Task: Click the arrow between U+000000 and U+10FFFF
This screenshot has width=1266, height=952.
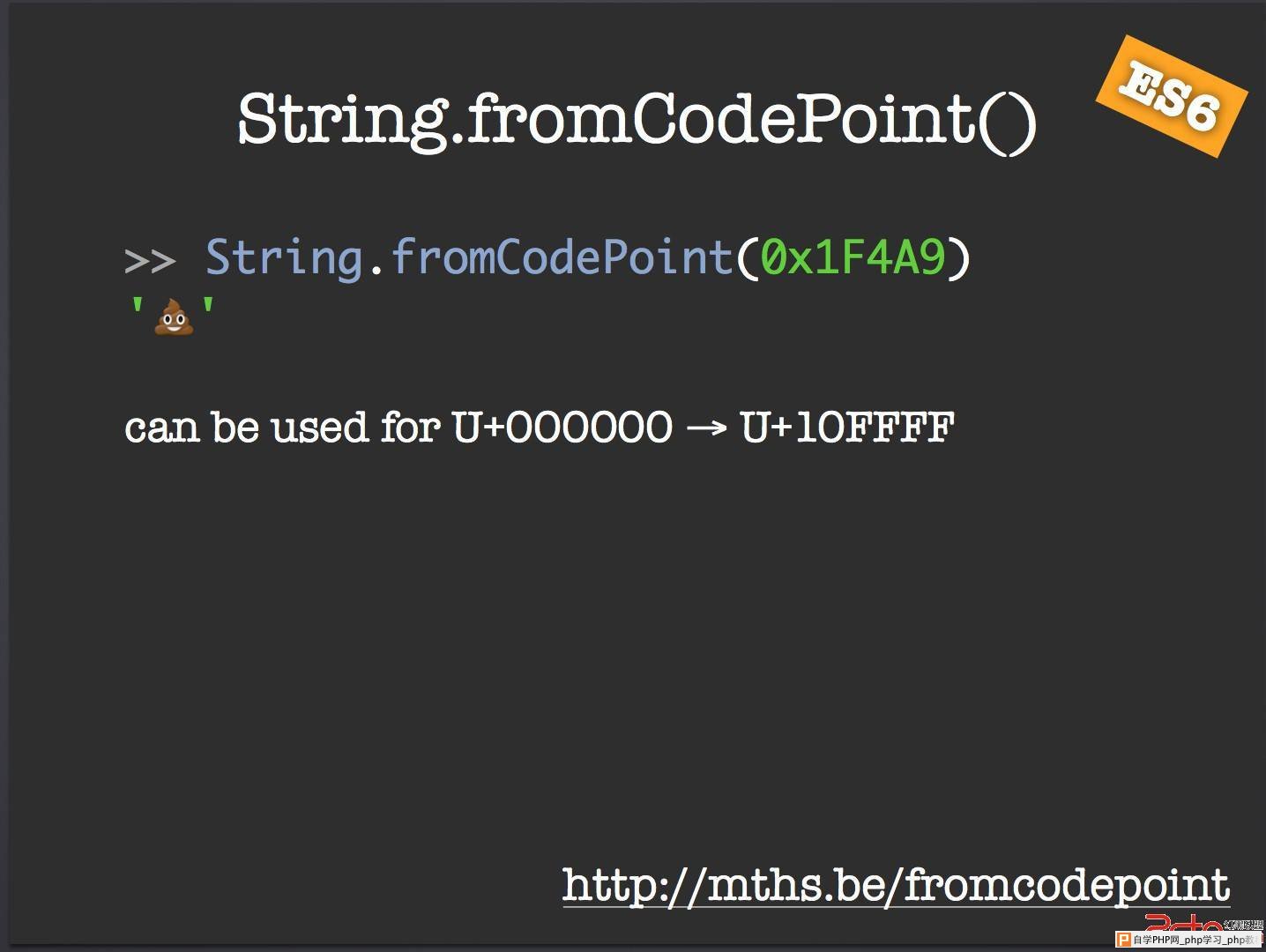Action: (706, 429)
